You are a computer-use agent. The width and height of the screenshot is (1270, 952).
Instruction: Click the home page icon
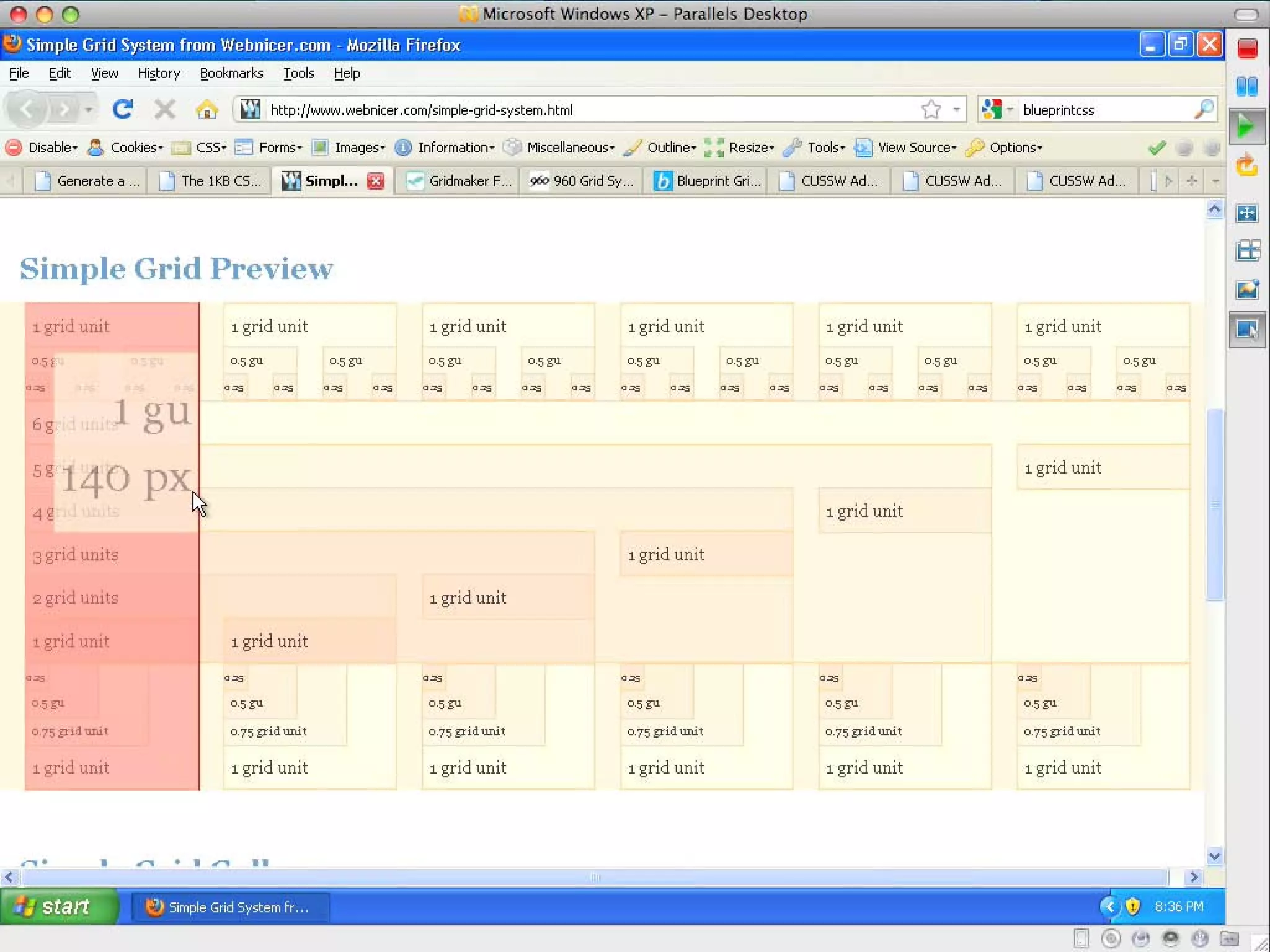click(x=206, y=110)
